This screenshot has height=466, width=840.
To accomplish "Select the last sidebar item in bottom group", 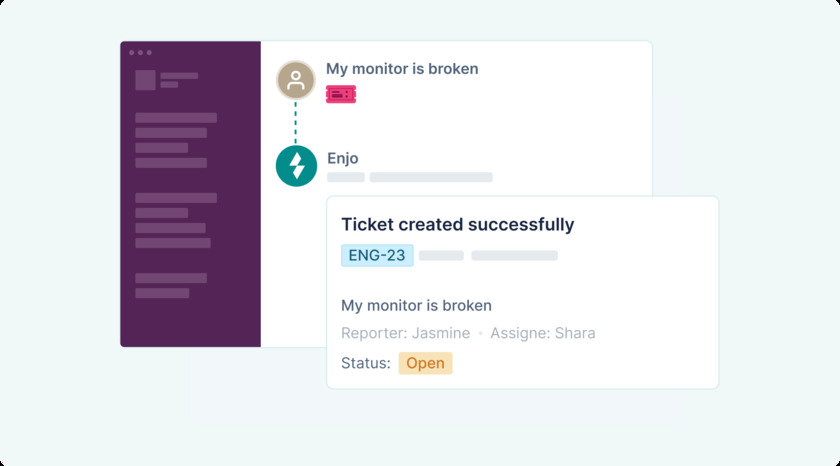I will tap(162, 293).
